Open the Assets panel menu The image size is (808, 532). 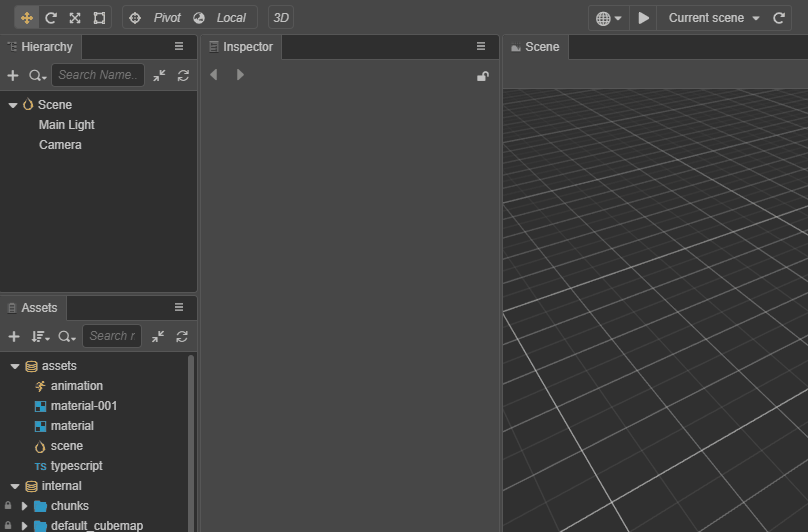[x=179, y=307]
